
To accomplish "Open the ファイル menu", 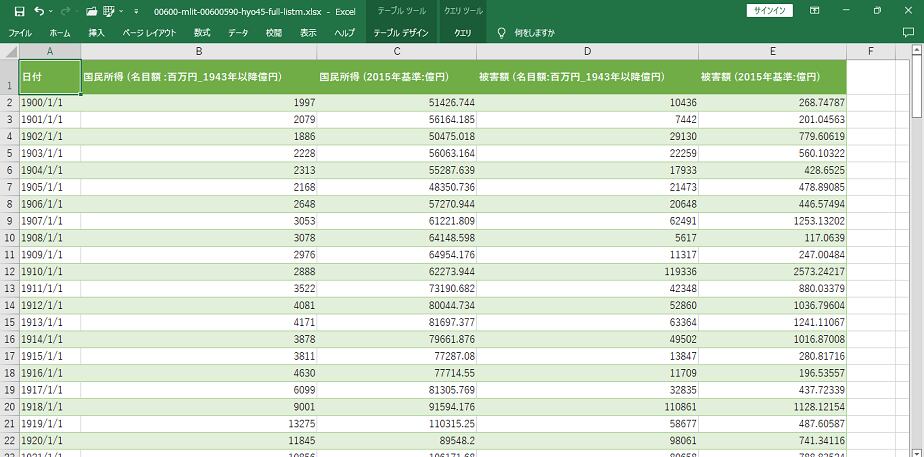I will click(x=20, y=33).
